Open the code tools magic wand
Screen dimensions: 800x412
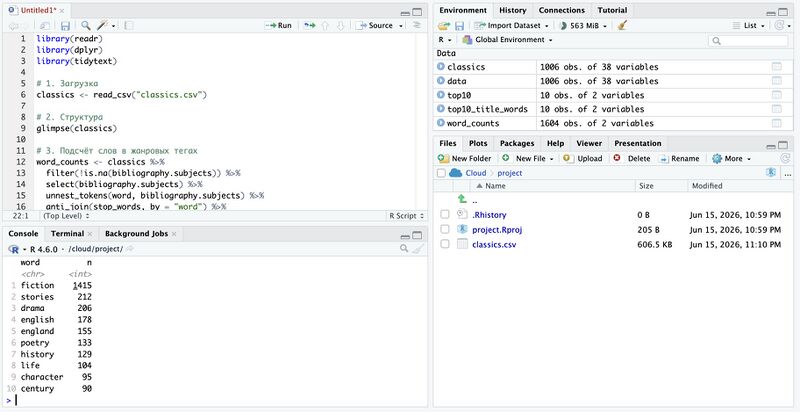pos(102,25)
